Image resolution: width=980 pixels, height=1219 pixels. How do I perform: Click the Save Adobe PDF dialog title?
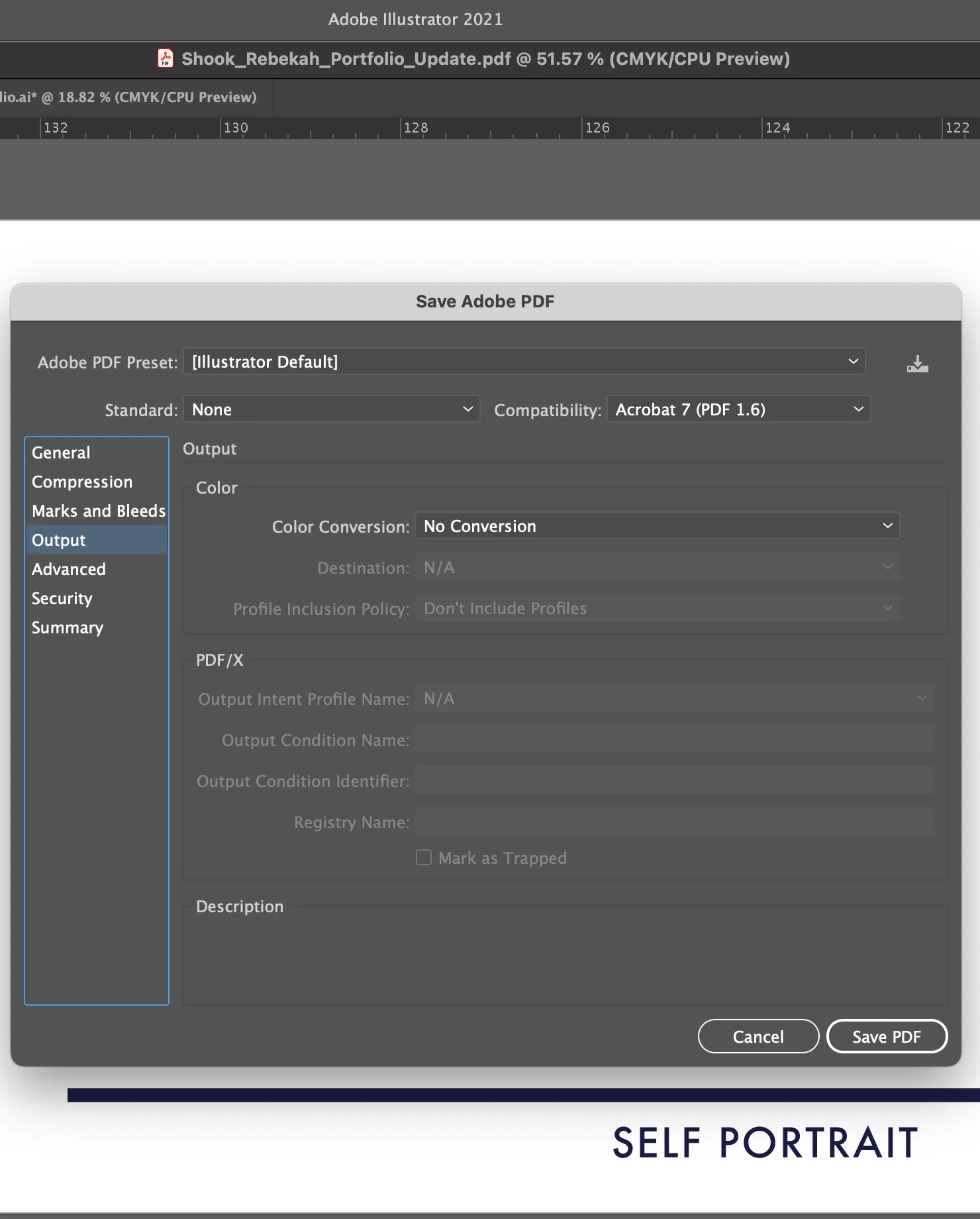[x=485, y=301]
